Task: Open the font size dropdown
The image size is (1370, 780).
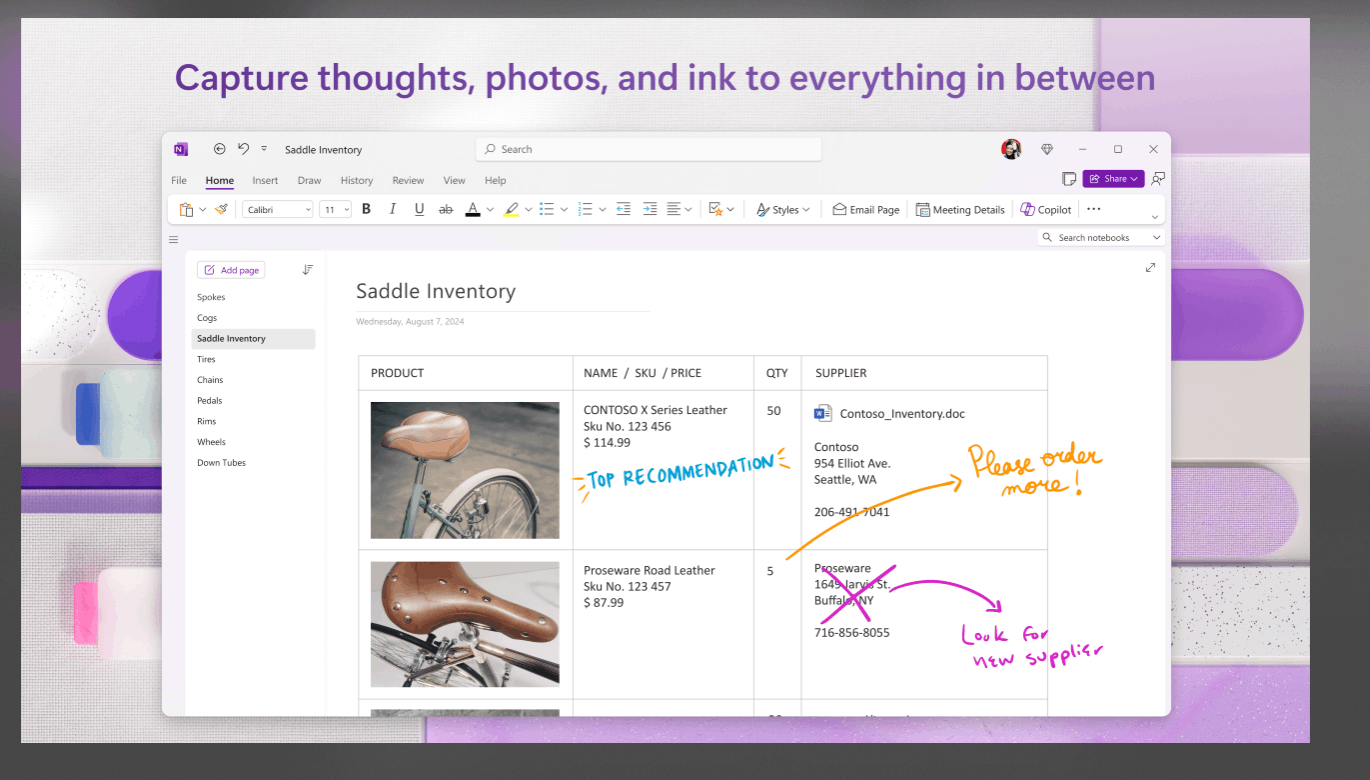Action: pos(335,209)
